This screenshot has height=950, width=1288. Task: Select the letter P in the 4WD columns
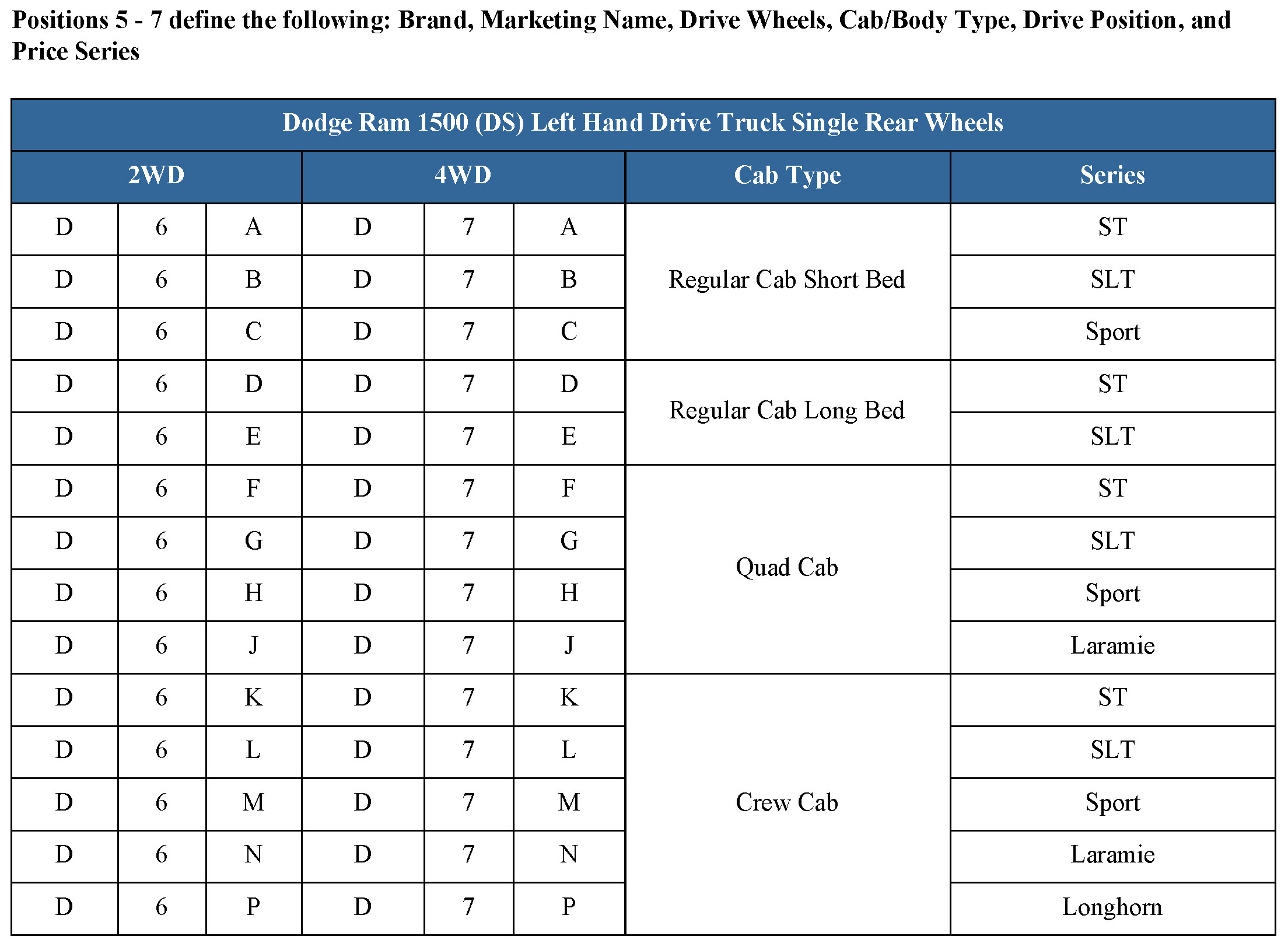568,907
